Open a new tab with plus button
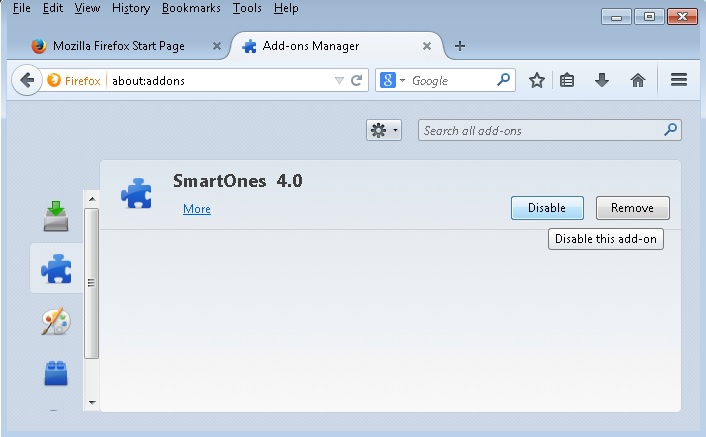706x437 pixels. point(460,45)
